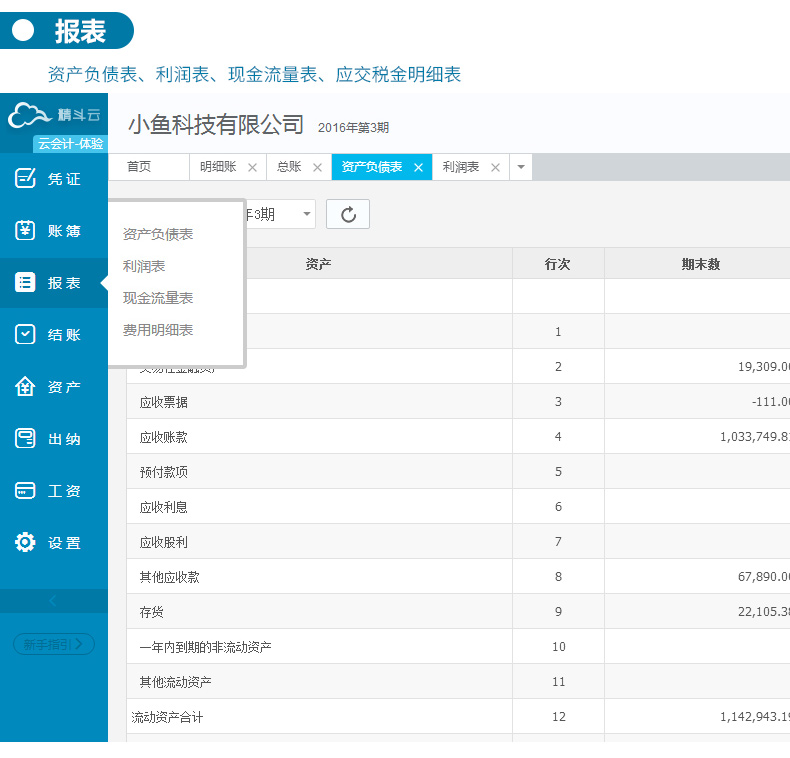This screenshot has width=790, height=758.
Task: Select the 应收账款 row label
Action: pyautogui.click(x=164, y=437)
